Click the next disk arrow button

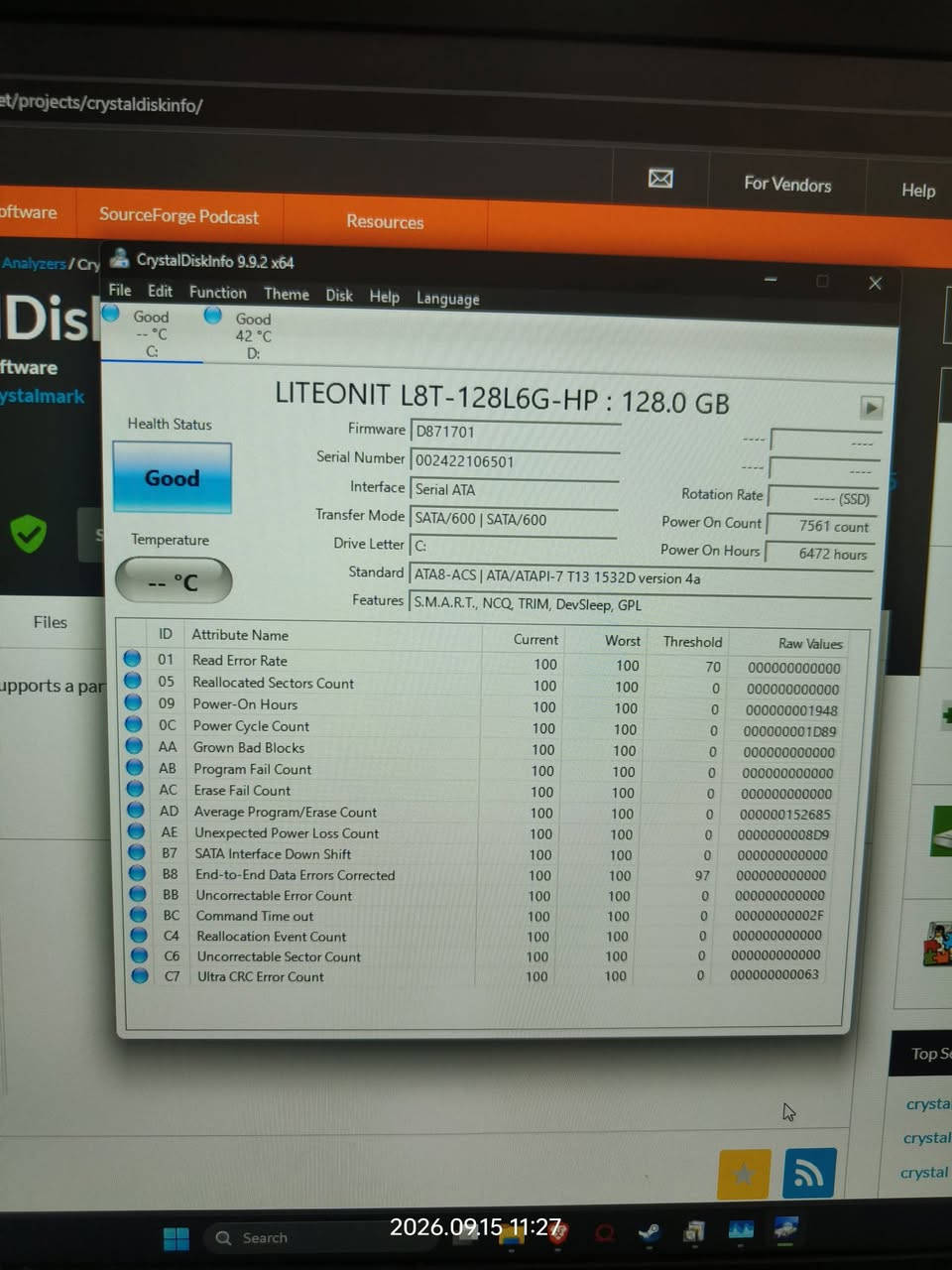tap(872, 407)
